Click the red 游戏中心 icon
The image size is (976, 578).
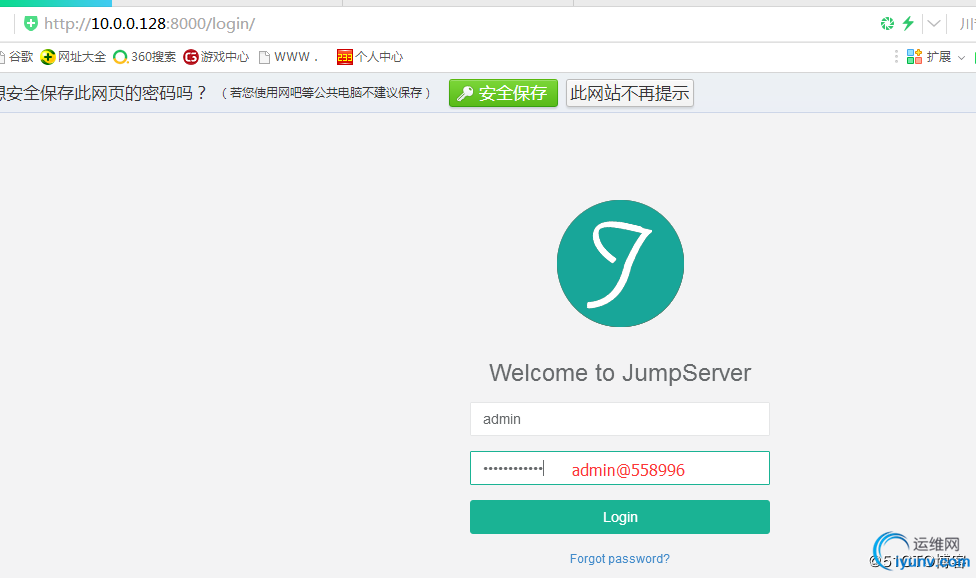click(x=190, y=57)
